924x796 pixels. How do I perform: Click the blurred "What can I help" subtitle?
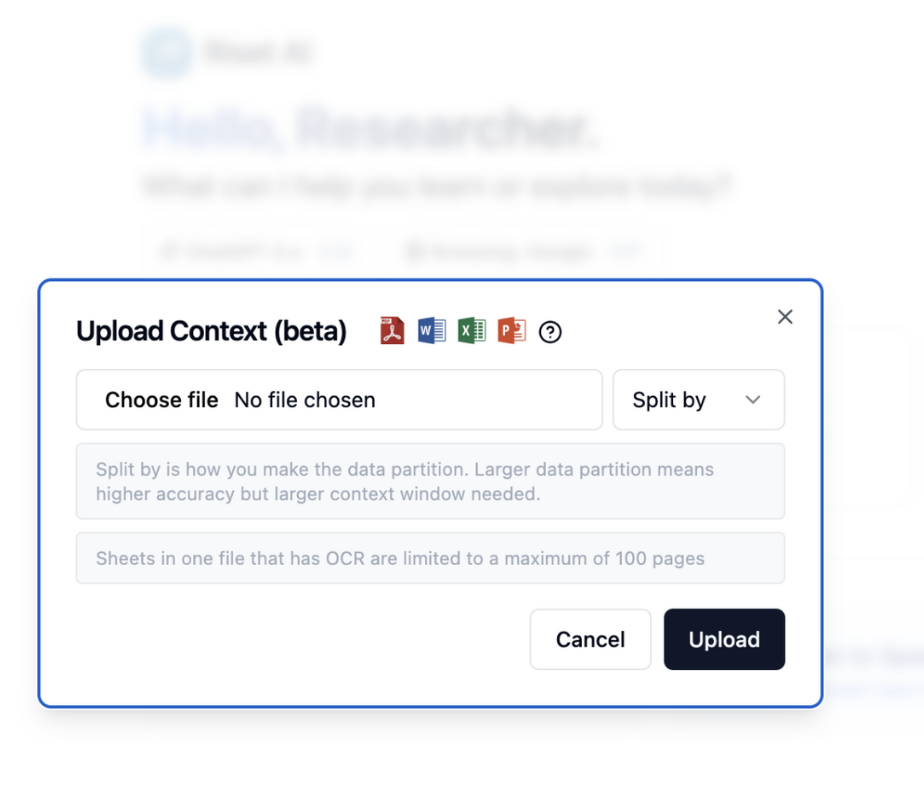(437, 186)
